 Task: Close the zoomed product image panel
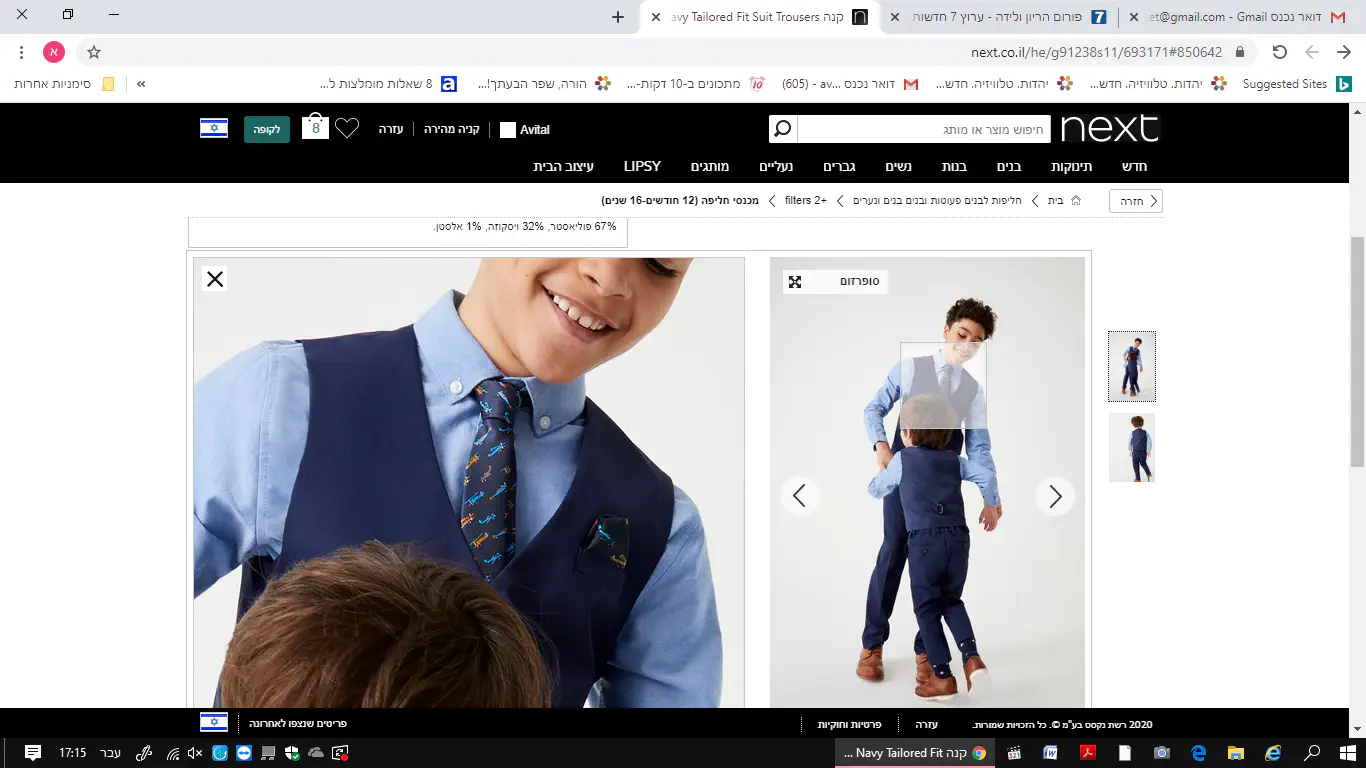(x=215, y=279)
